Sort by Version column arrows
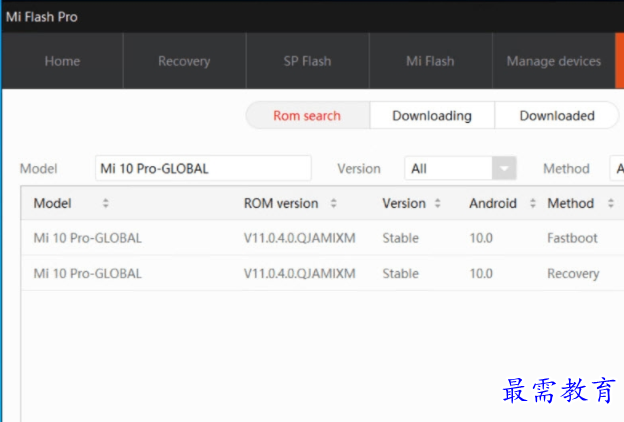The width and height of the screenshot is (624, 422). [437, 203]
